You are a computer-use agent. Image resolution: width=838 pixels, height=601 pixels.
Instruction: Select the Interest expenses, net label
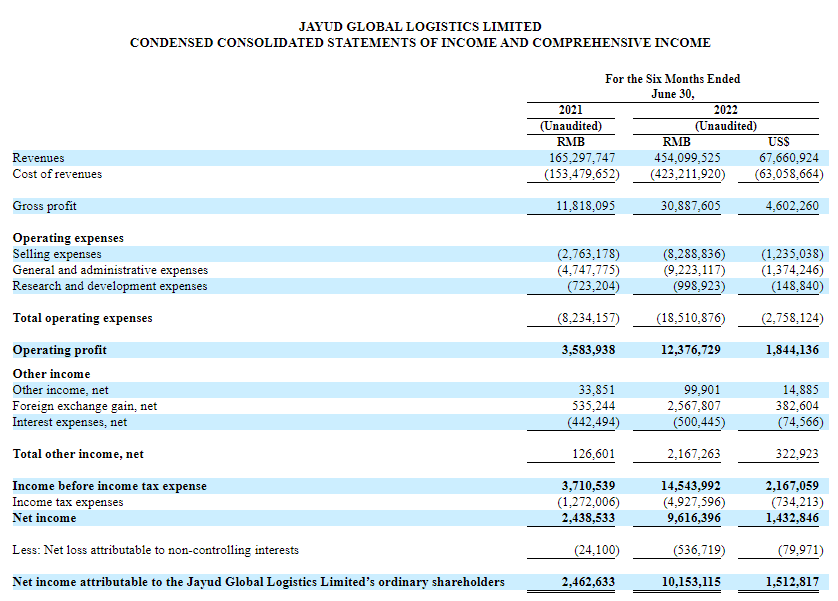pos(70,422)
